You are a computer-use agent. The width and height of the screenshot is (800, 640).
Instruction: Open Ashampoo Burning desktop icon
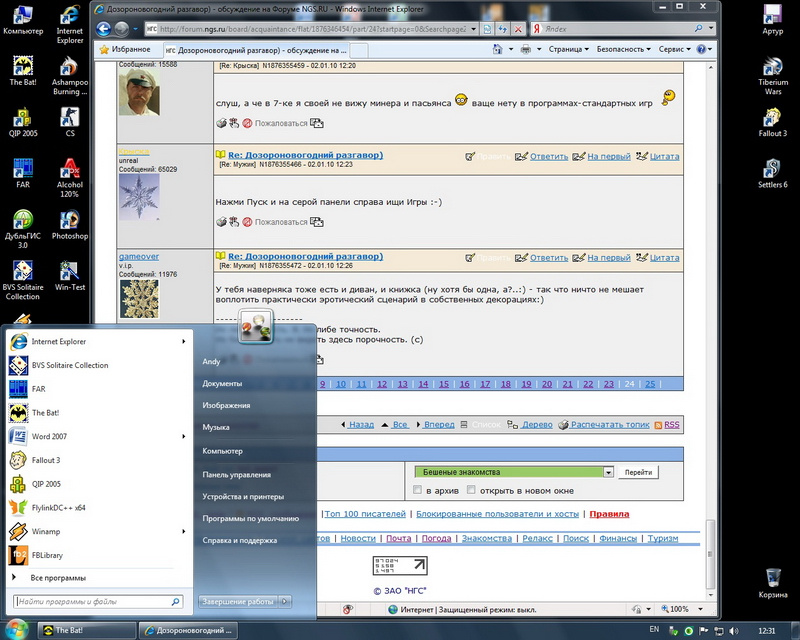pos(69,76)
